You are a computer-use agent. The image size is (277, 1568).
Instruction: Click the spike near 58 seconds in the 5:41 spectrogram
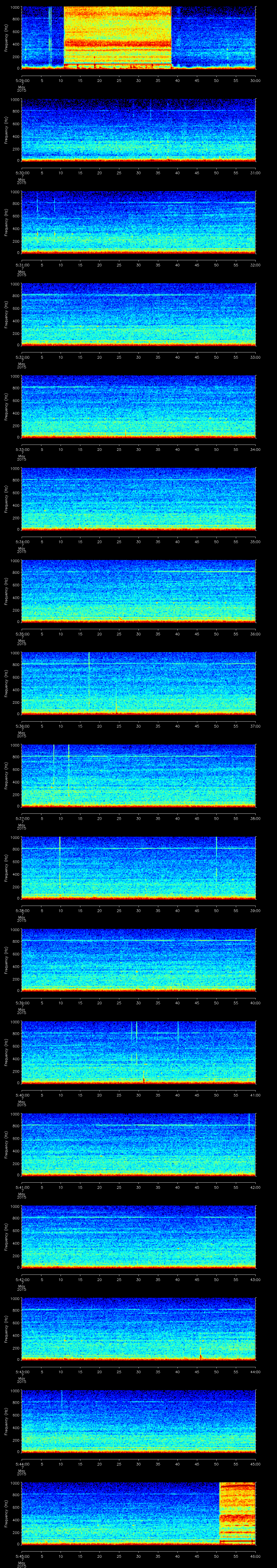249,1119
